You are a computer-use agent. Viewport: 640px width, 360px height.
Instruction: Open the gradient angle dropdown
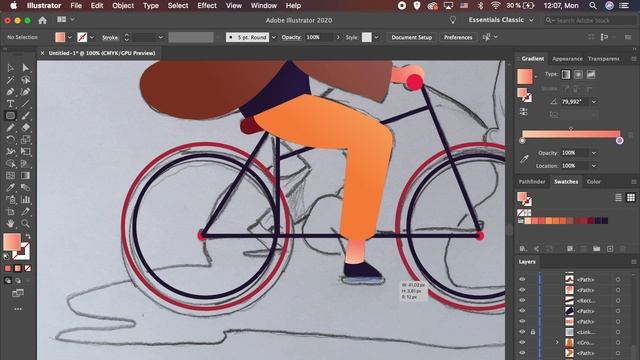[x=593, y=102]
